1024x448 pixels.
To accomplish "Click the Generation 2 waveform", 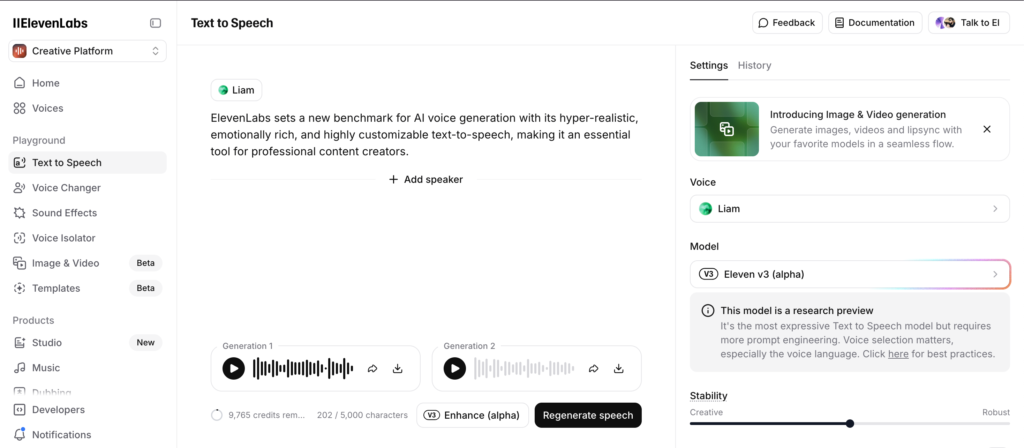I will 524,368.
